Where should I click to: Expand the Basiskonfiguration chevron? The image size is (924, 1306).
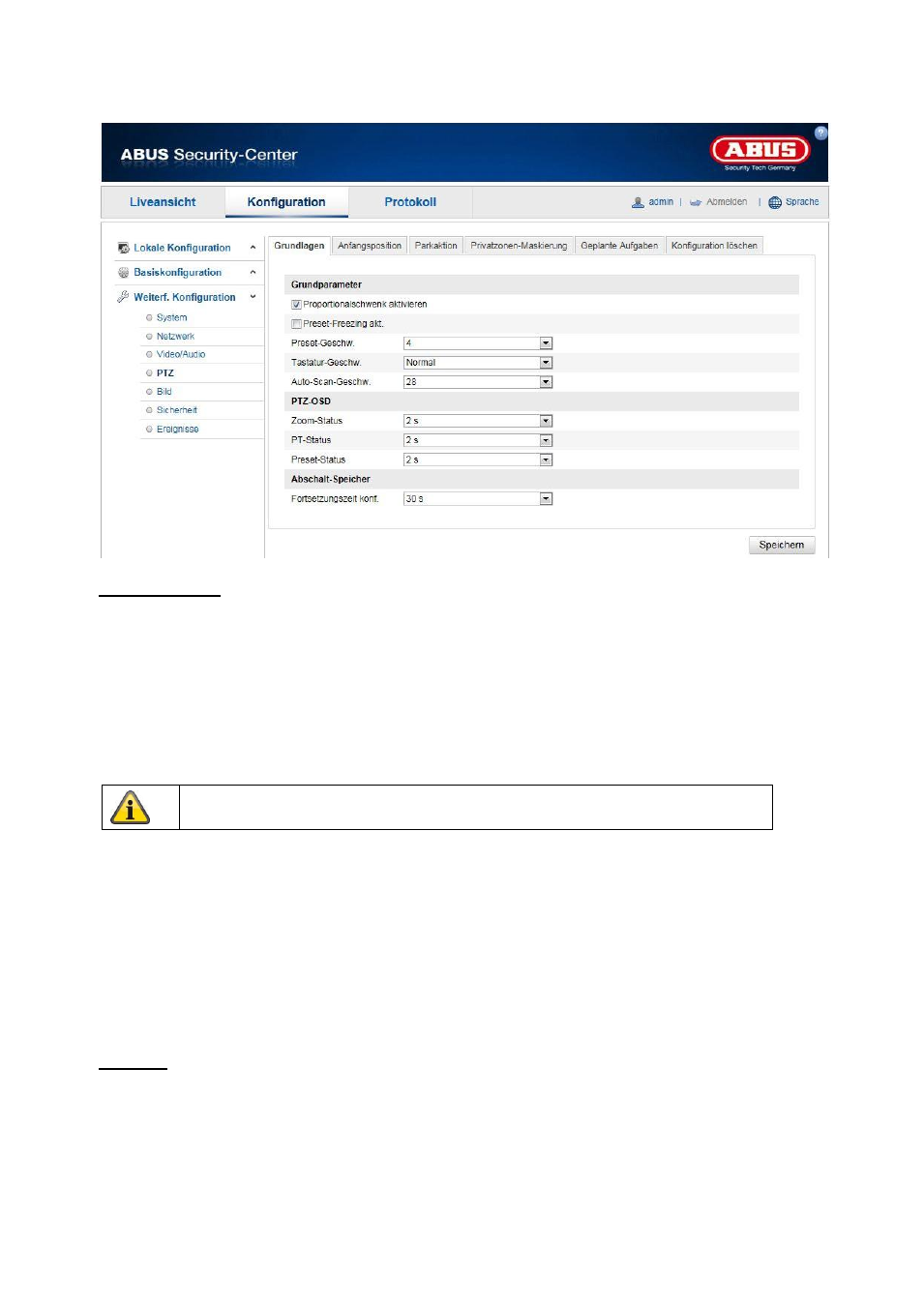pos(253,273)
